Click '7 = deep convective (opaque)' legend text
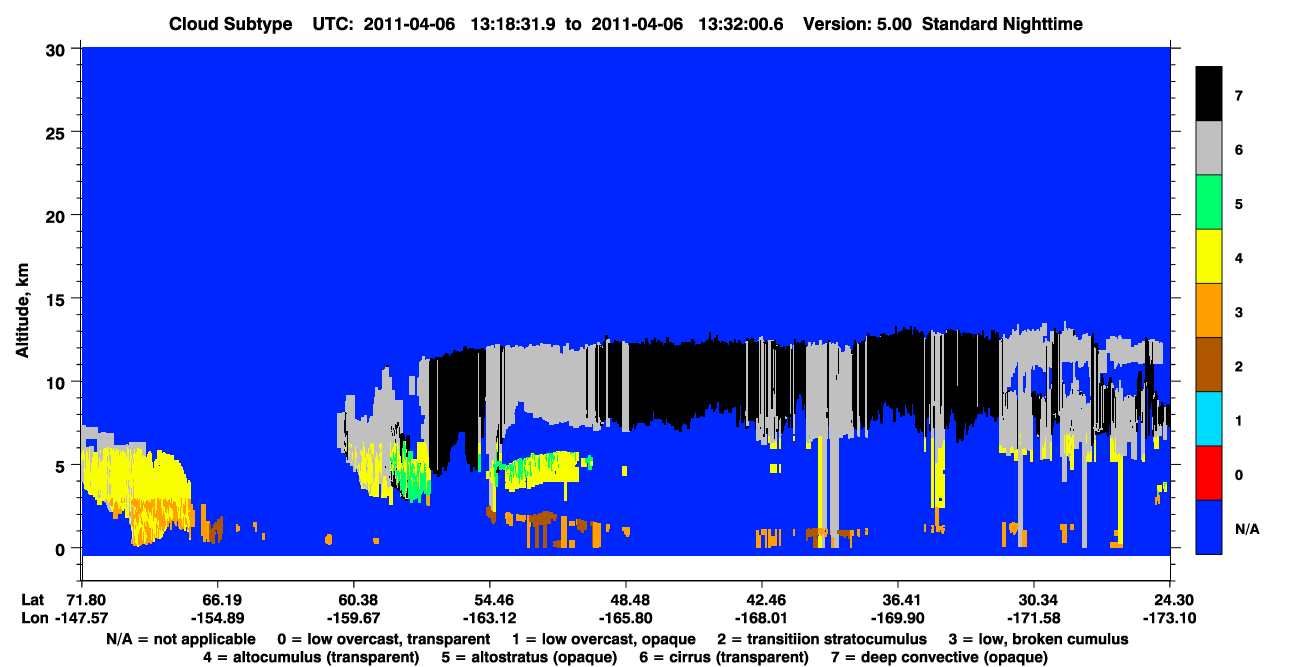The height and width of the screenshot is (667, 1300). (938, 658)
